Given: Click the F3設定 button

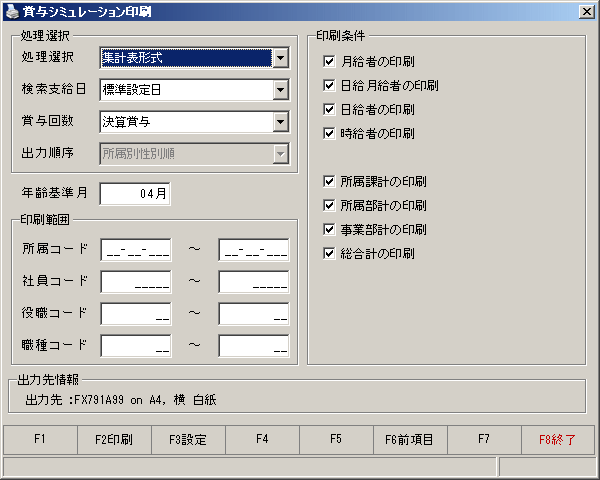Looking at the screenshot, I should coord(188,439).
